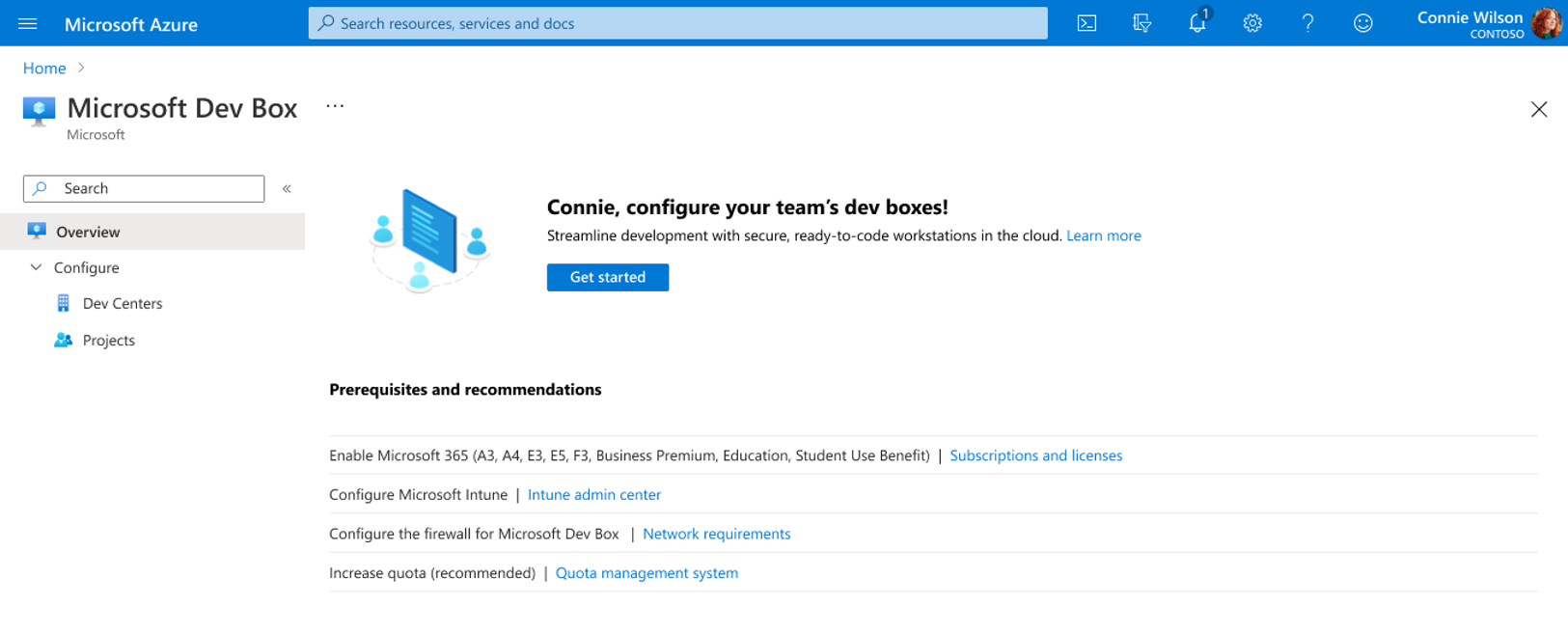Click the Get started button
The image size is (1568, 634).
coord(607,277)
